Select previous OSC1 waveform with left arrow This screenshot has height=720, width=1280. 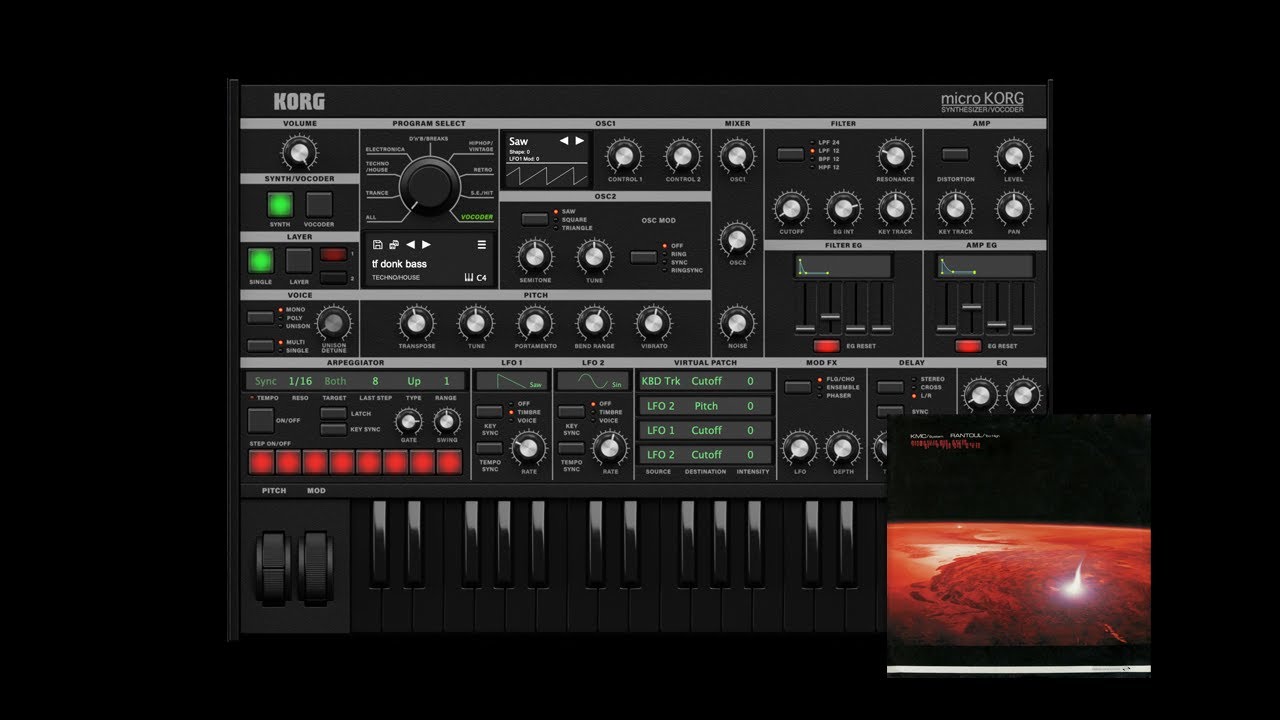pyautogui.click(x=564, y=141)
